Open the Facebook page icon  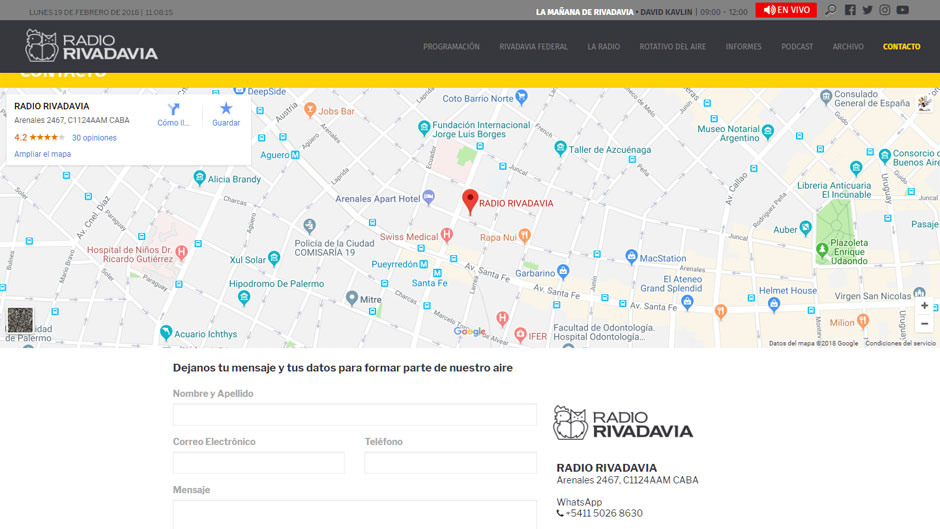pyautogui.click(x=850, y=10)
